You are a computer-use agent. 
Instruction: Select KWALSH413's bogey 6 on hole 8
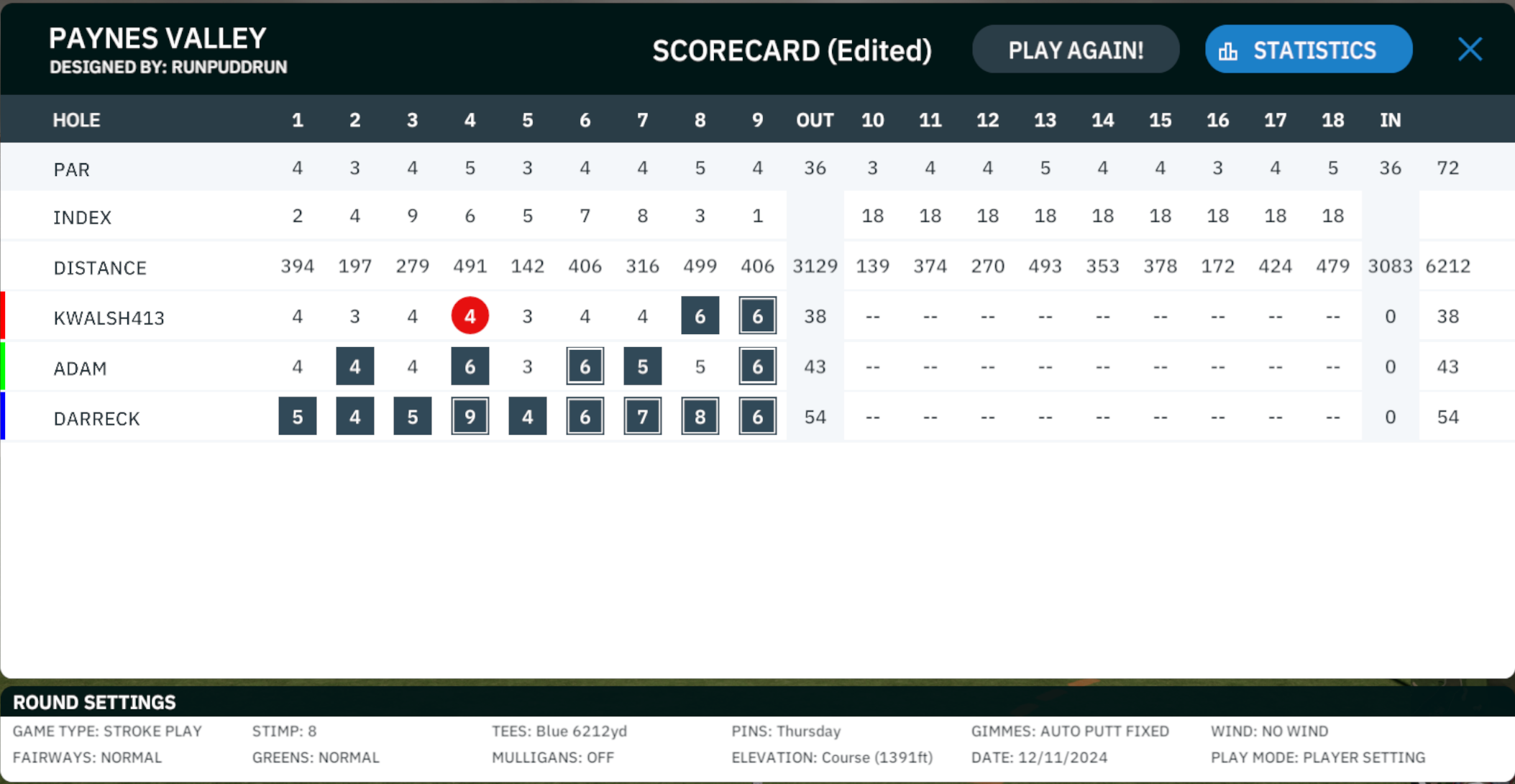click(700, 315)
